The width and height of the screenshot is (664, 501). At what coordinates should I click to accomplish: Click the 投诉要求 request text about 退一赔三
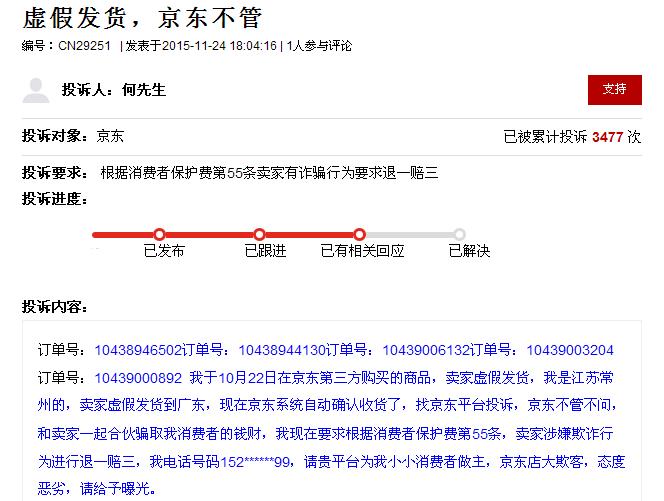coord(269,173)
